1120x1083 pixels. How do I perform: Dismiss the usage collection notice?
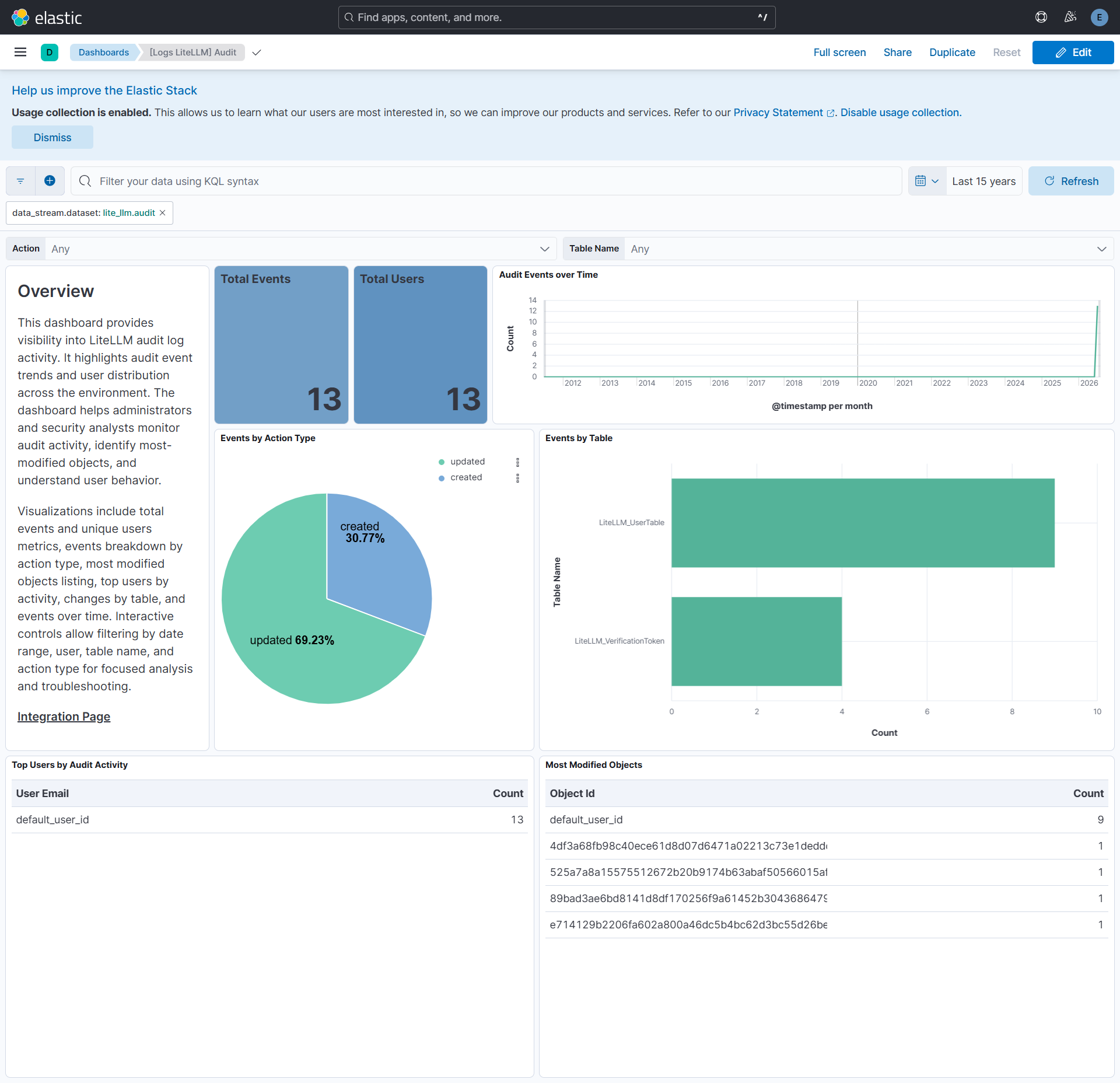52,137
